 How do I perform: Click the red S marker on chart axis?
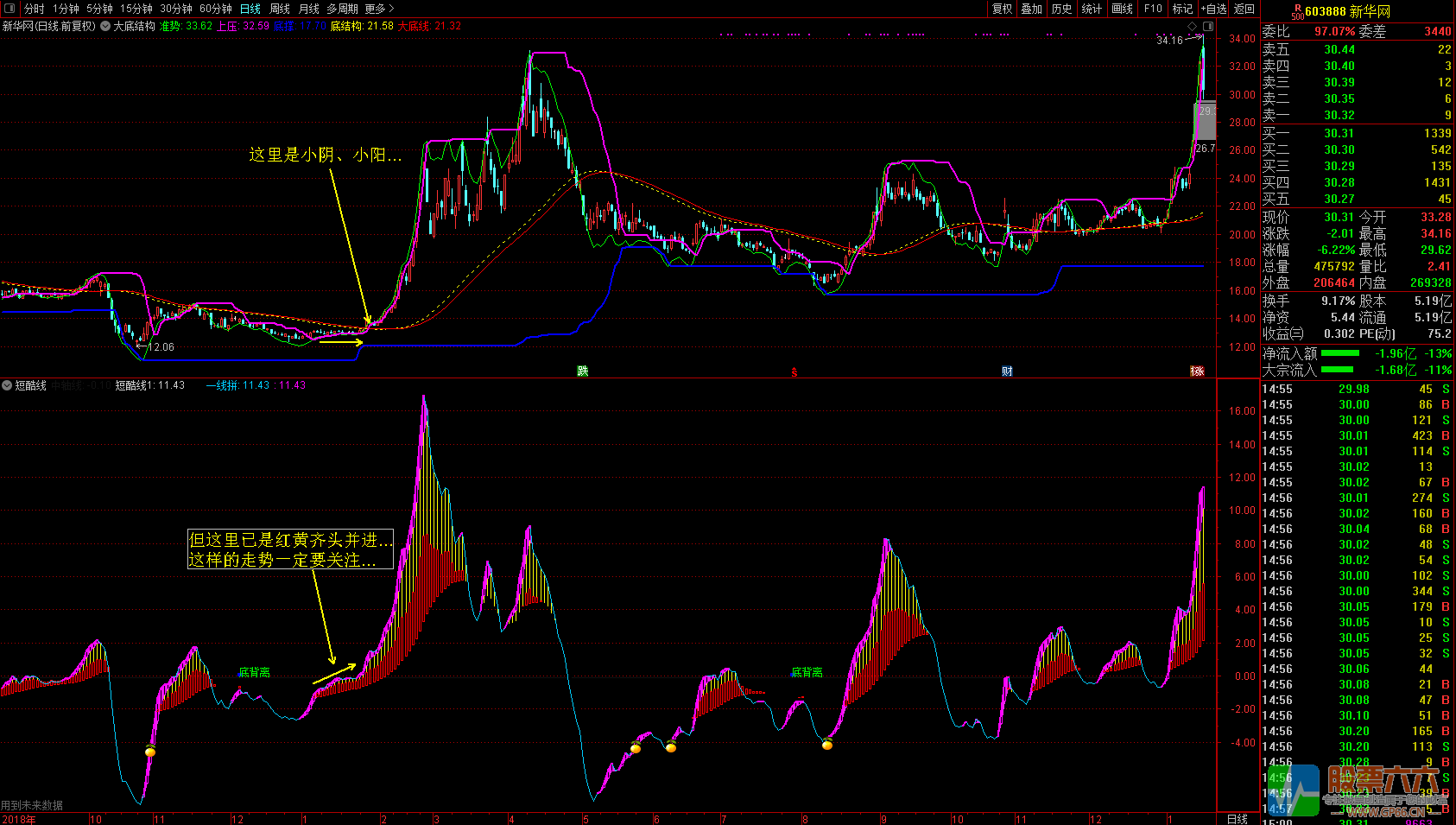[794, 372]
